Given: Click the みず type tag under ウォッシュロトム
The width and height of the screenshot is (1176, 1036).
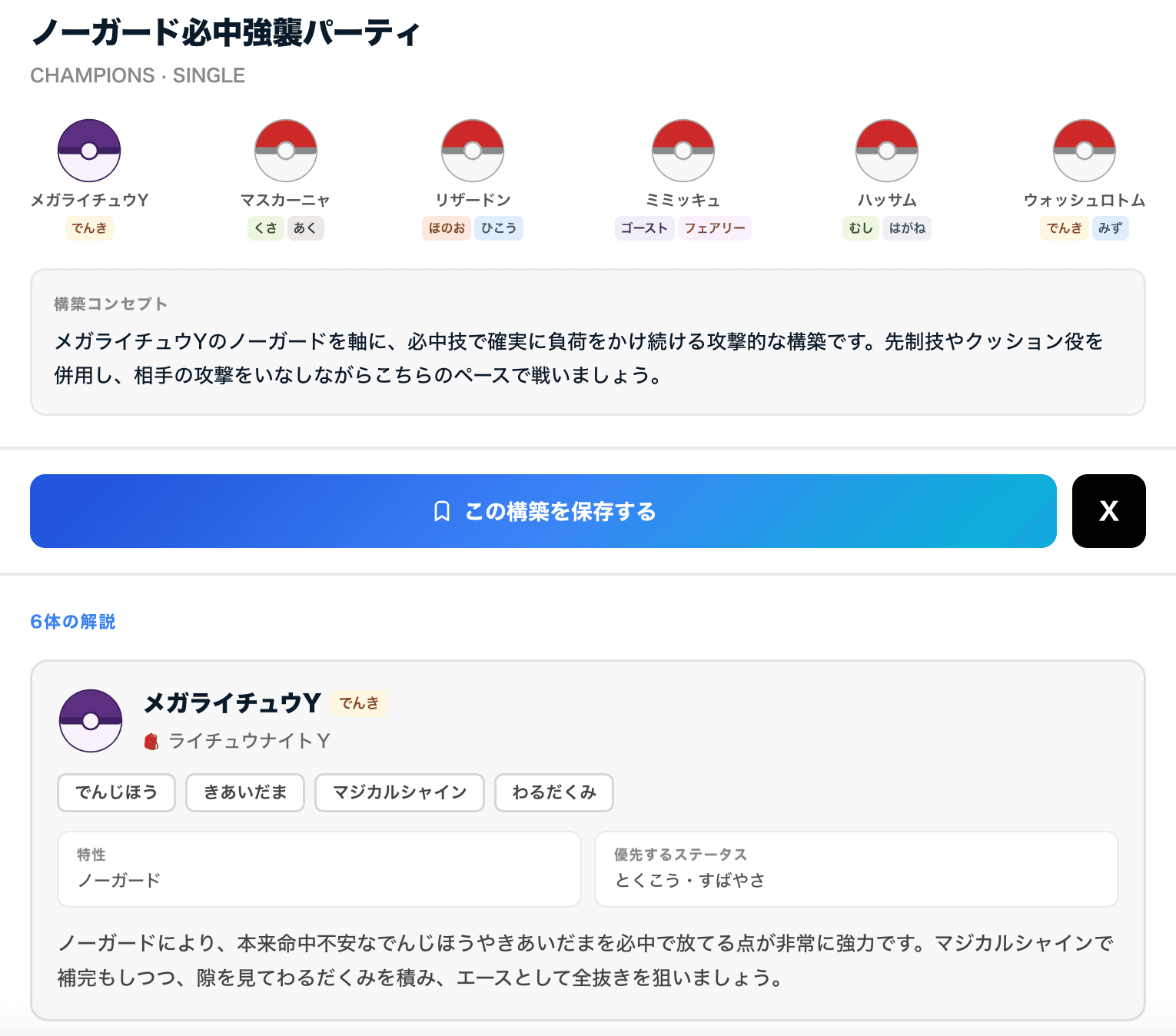Looking at the screenshot, I should 1110,228.
